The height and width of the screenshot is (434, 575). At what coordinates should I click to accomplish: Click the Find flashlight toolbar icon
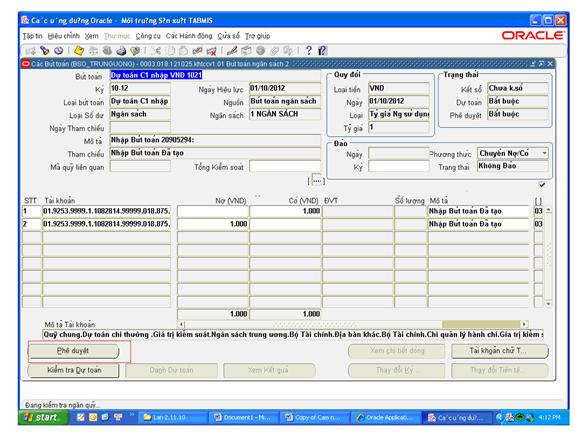coord(45,51)
